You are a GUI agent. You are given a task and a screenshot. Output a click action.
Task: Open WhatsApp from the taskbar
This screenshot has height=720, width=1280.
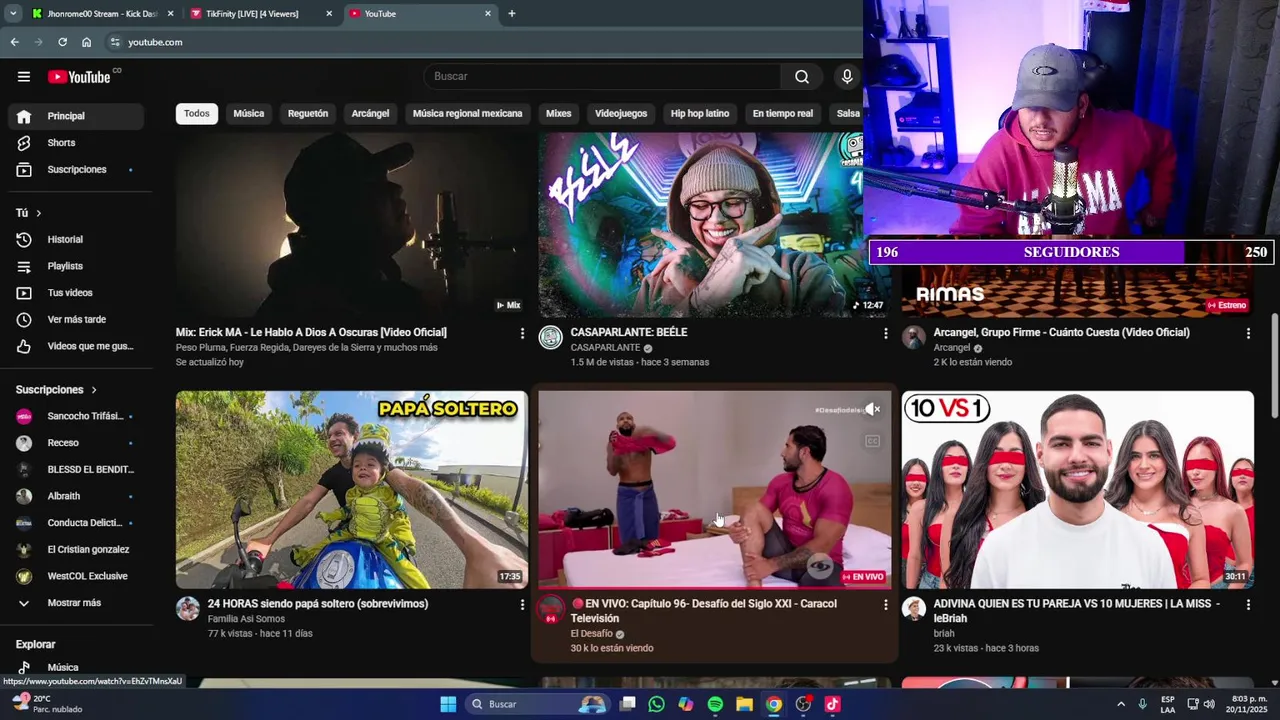click(x=656, y=704)
